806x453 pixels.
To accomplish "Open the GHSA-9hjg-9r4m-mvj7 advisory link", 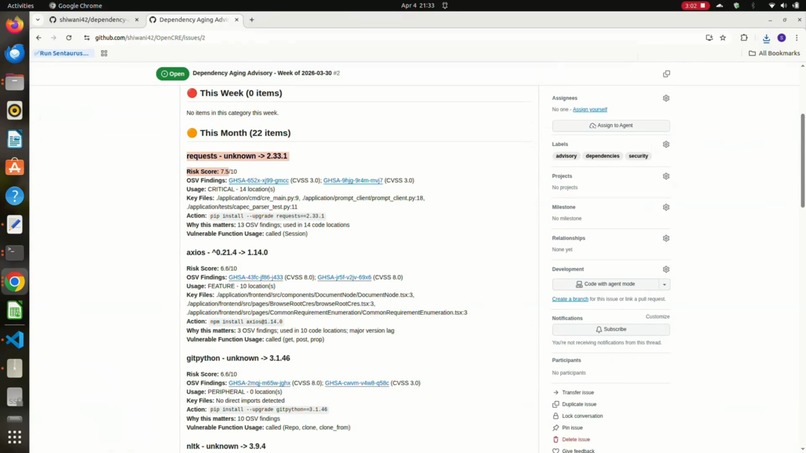I will [353, 180].
